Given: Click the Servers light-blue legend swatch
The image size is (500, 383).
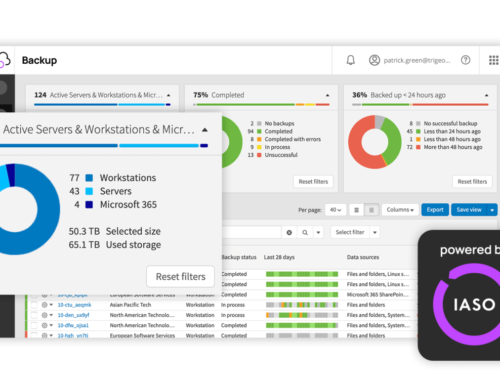Looking at the screenshot, I should coord(89,191).
